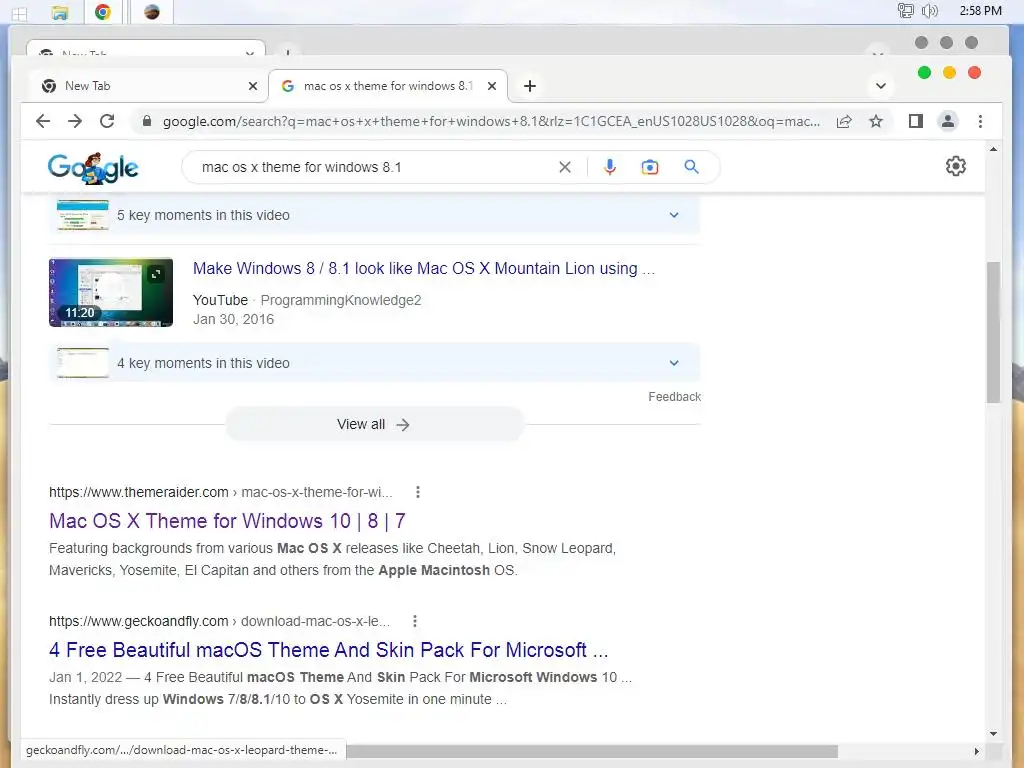Open options for themeraider.com result

pyautogui.click(x=418, y=492)
